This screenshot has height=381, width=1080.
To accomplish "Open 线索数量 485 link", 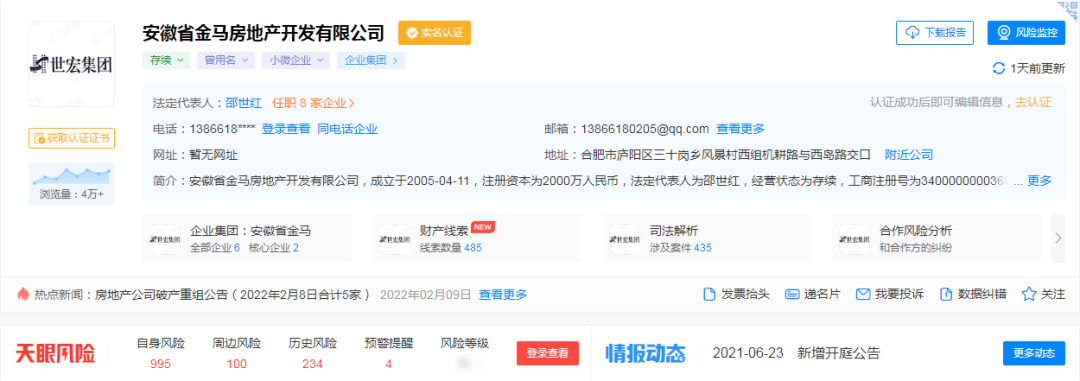I will pos(451,247).
